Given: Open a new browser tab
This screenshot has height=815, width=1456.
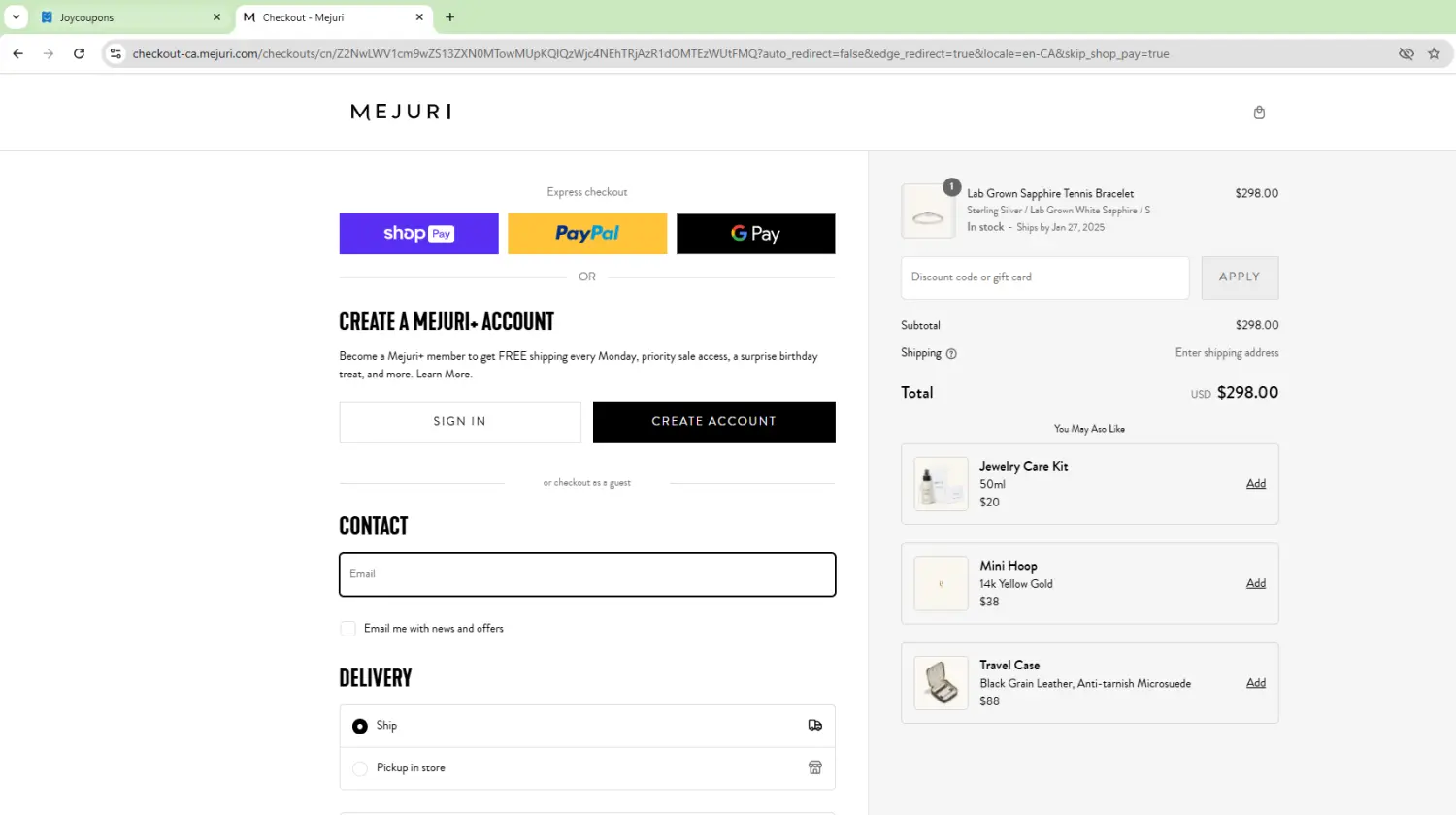Looking at the screenshot, I should (x=449, y=17).
